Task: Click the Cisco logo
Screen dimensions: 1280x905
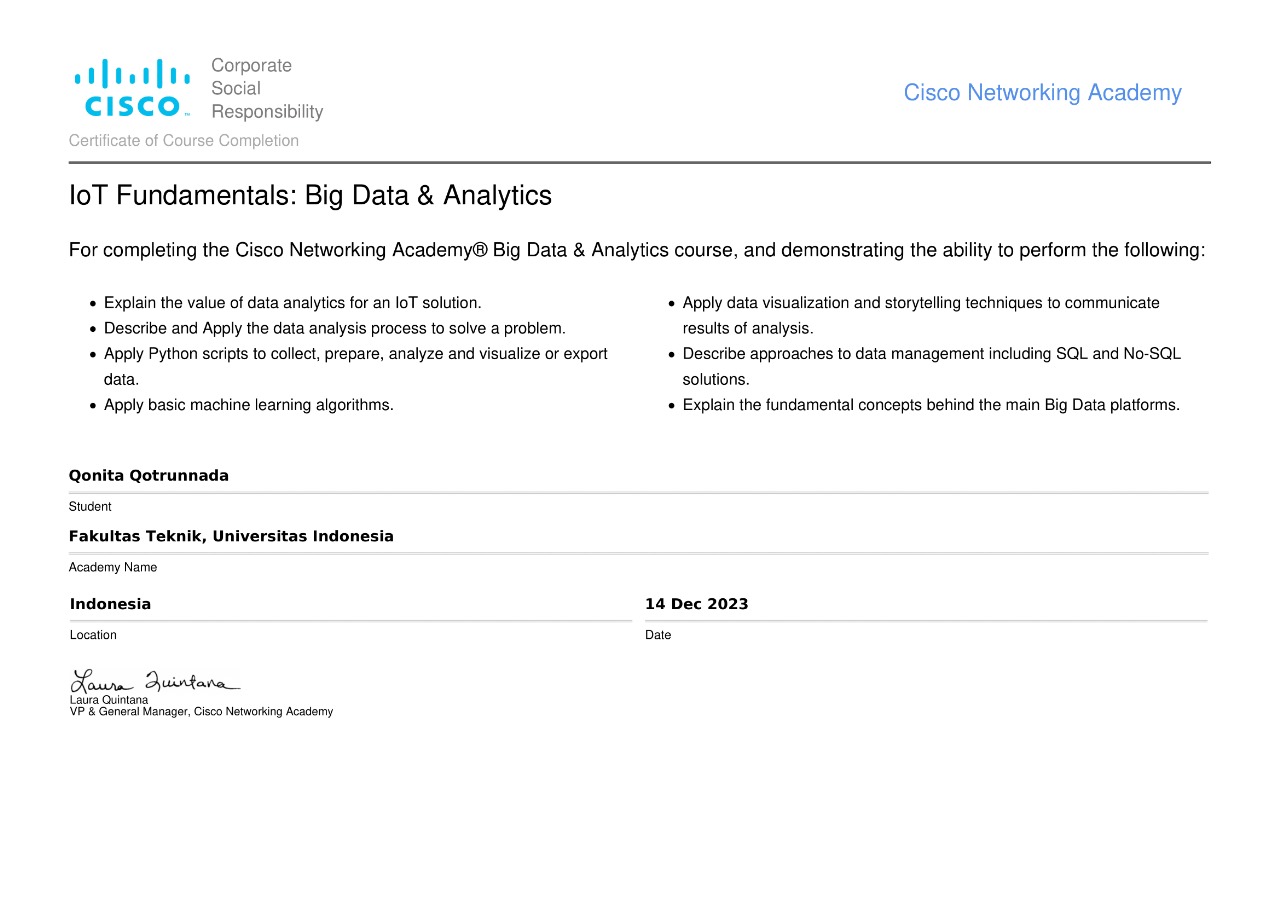Action: 132,88
